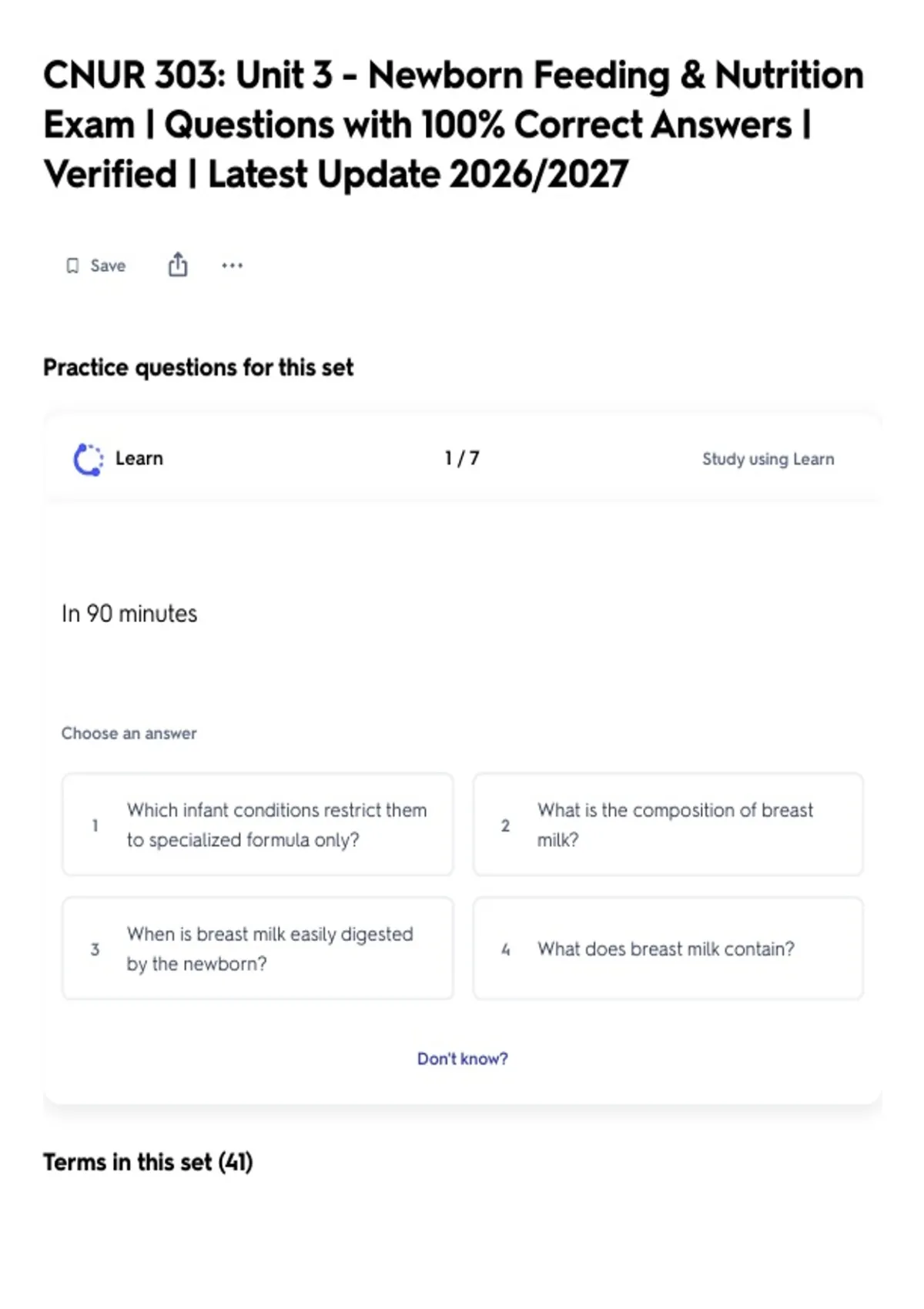Click the Don't know? link

click(463, 1059)
